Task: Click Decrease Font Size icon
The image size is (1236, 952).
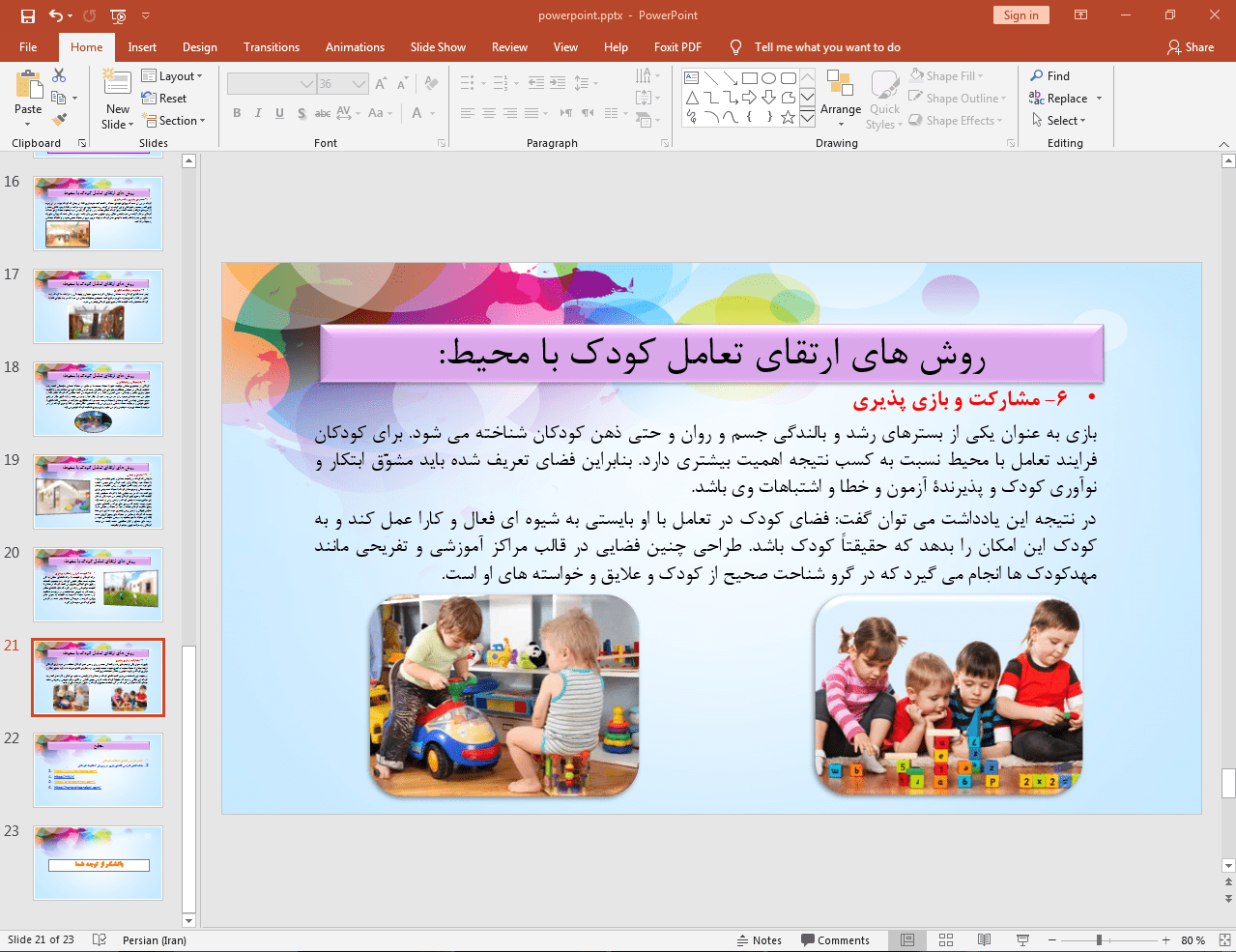Action: pyautogui.click(x=401, y=84)
